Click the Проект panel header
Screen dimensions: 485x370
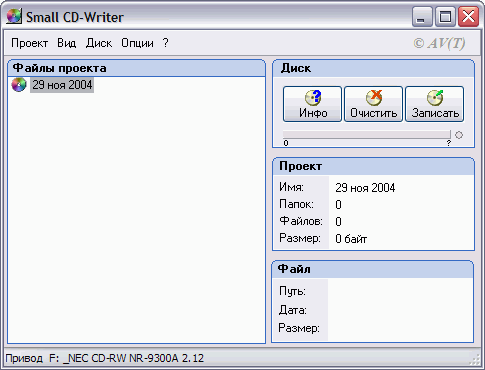click(373, 166)
